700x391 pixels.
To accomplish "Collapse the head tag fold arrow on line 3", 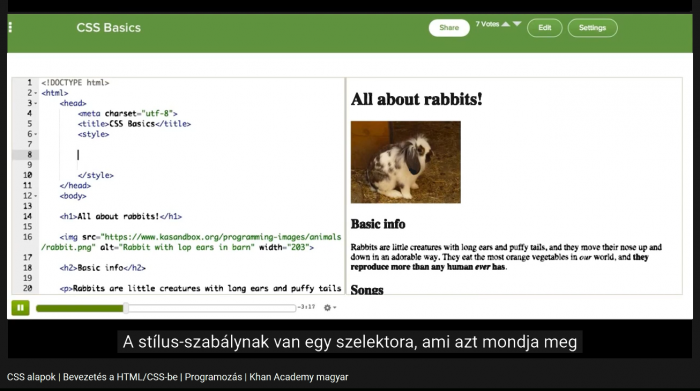I will click(36, 104).
